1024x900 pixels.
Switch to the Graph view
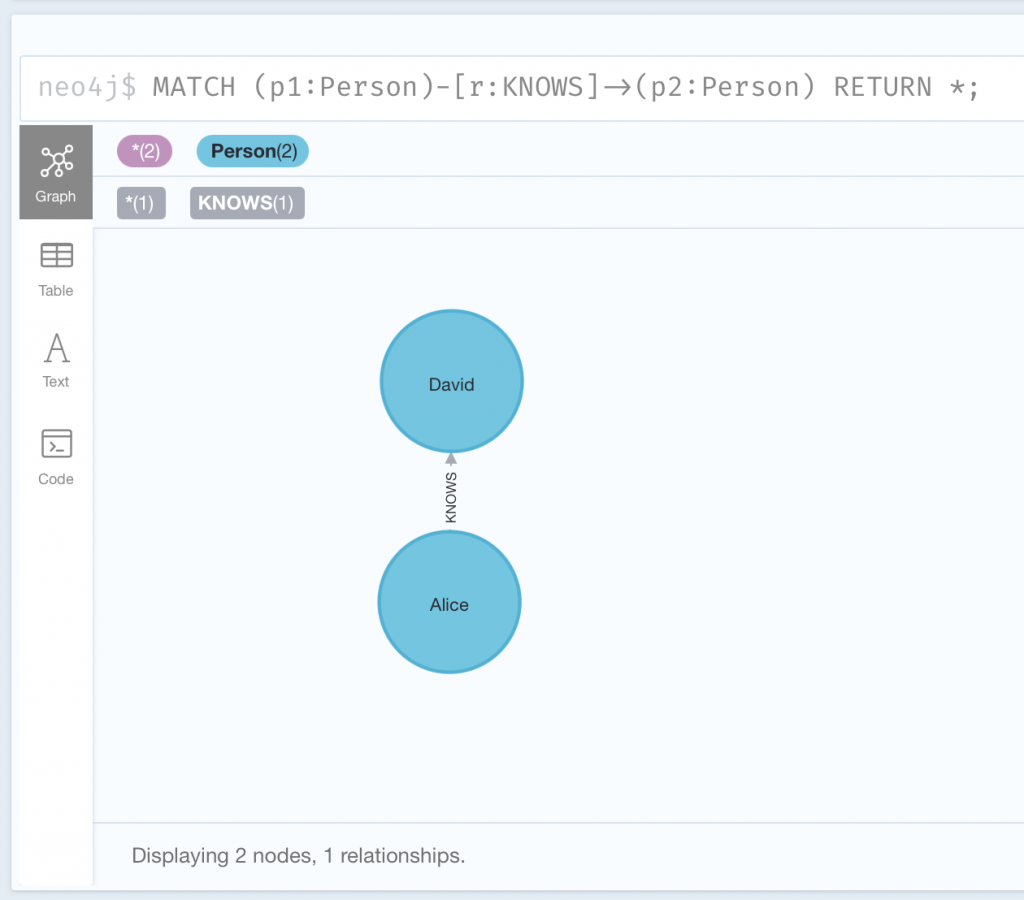(x=56, y=172)
